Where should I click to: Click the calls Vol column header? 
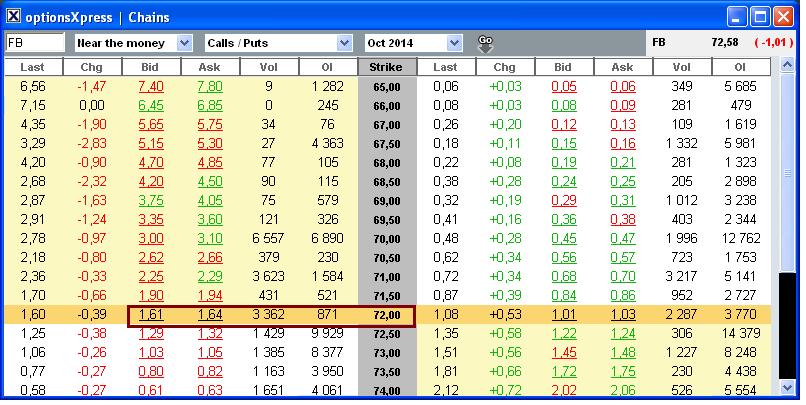(x=269, y=67)
